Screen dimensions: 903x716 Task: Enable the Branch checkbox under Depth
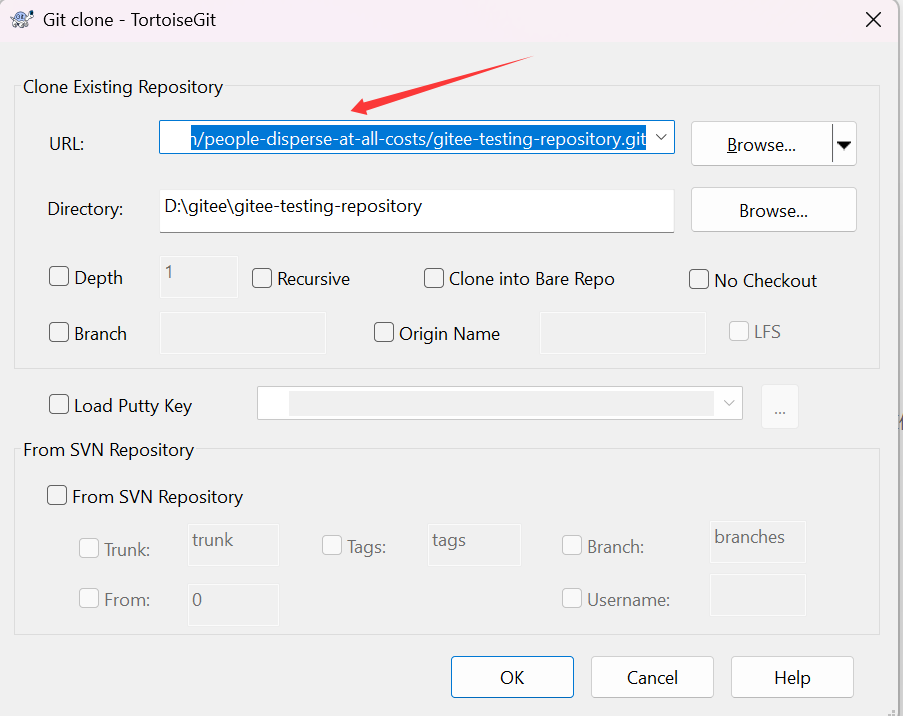pyautogui.click(x=59, y=332)
